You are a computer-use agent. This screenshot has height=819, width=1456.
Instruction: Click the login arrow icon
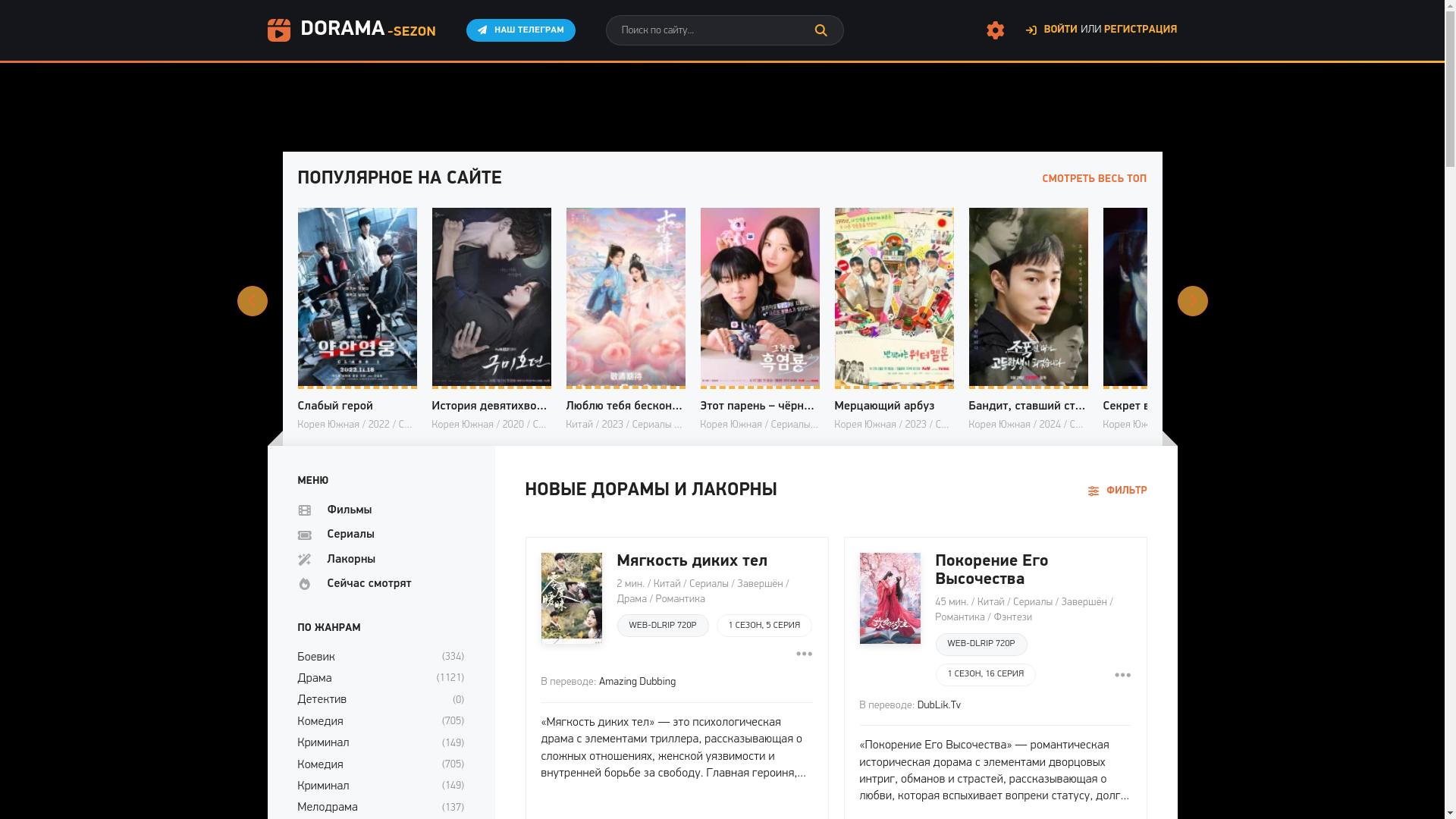(x=1031, y=30)
